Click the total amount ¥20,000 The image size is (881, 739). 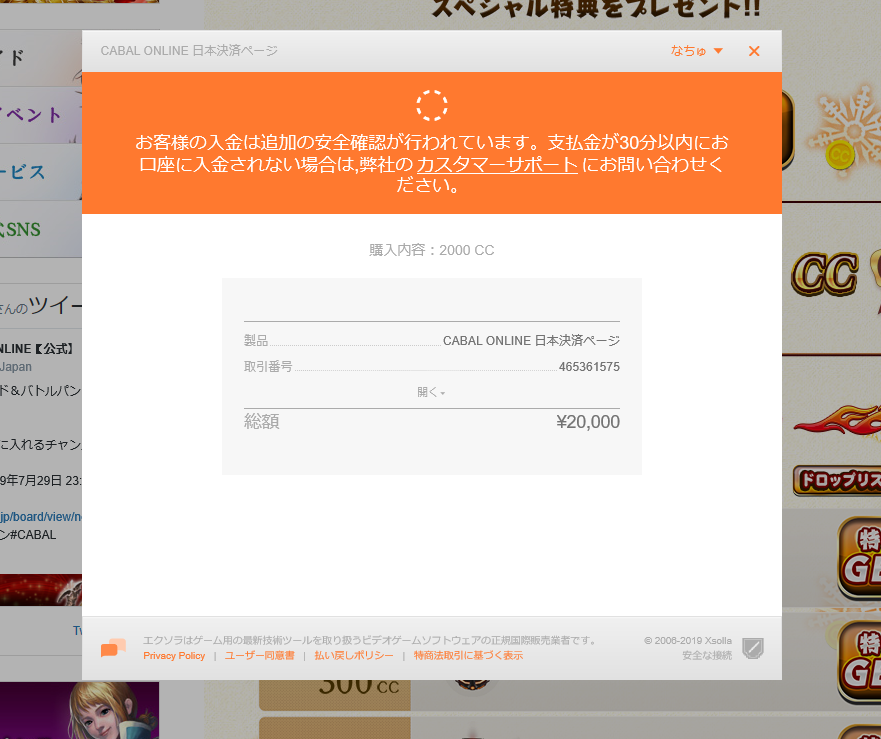click(x=588, y=422)
